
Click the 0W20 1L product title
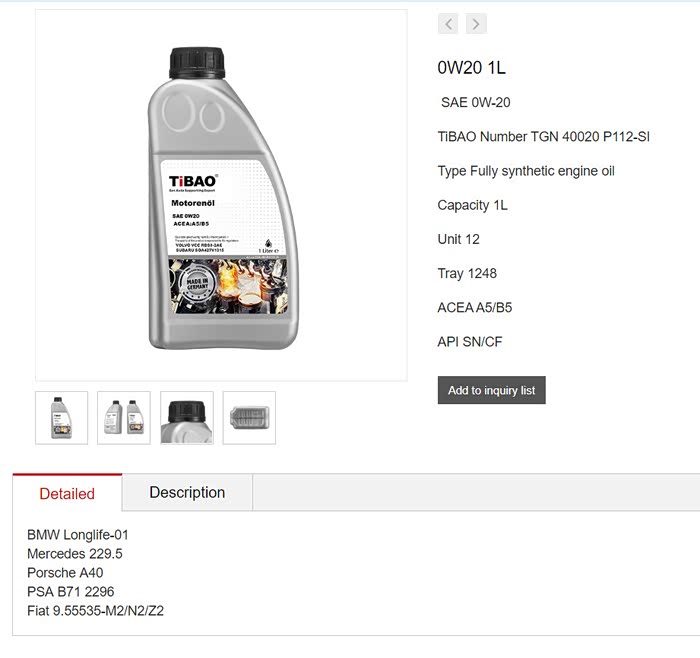click(472, 68)
